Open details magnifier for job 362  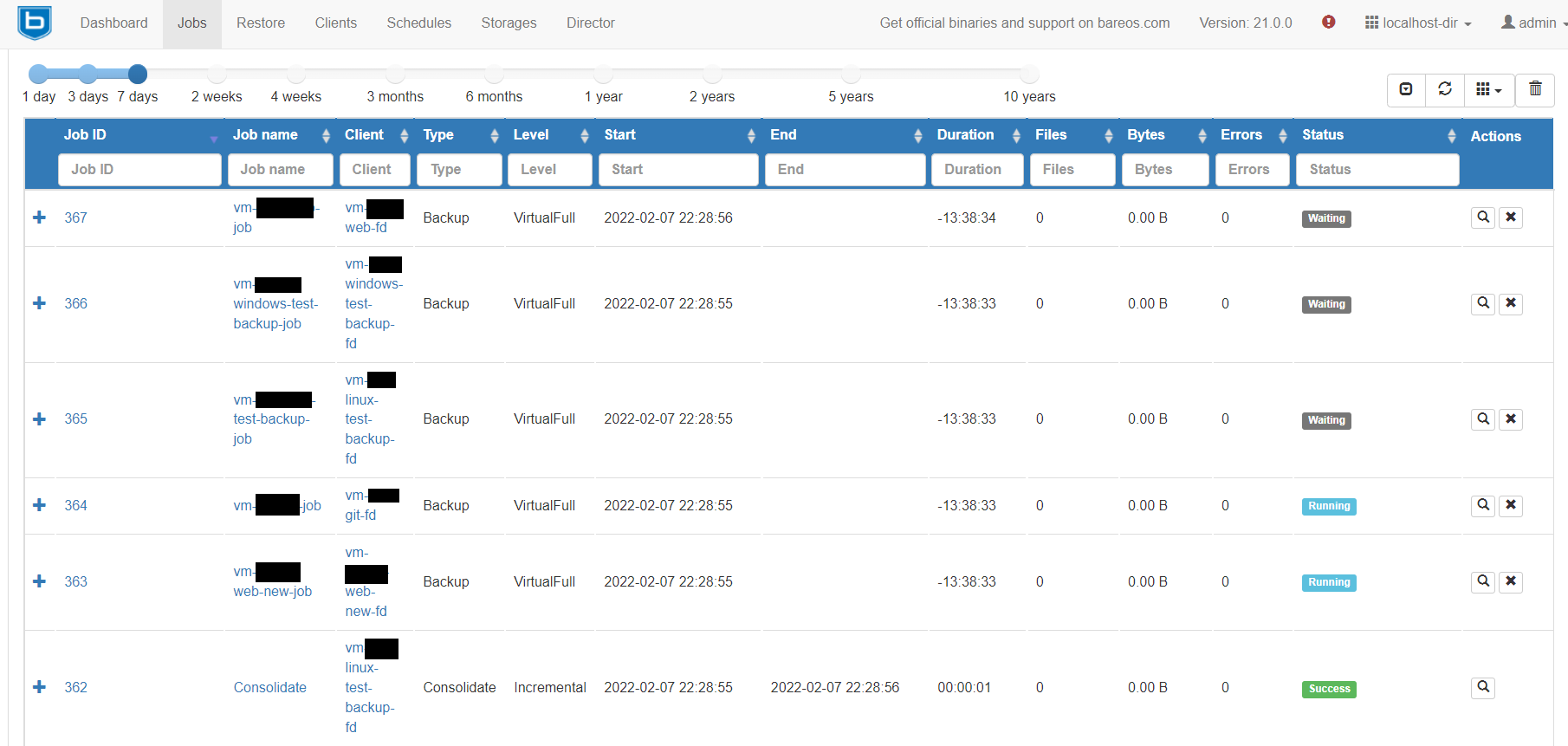point(1483,687)
